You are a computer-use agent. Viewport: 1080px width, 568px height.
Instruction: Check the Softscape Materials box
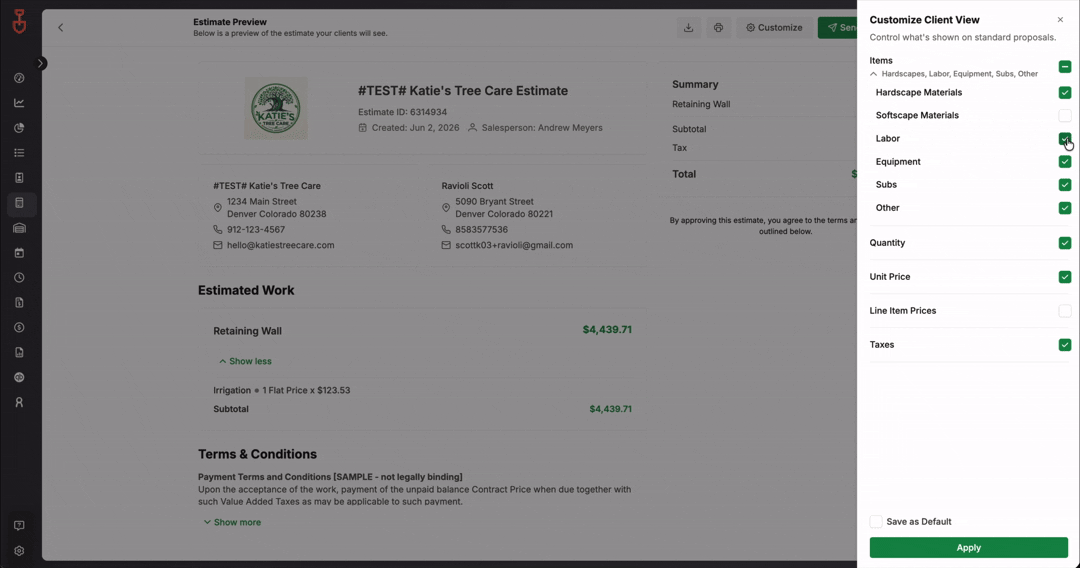(1065, 115)
